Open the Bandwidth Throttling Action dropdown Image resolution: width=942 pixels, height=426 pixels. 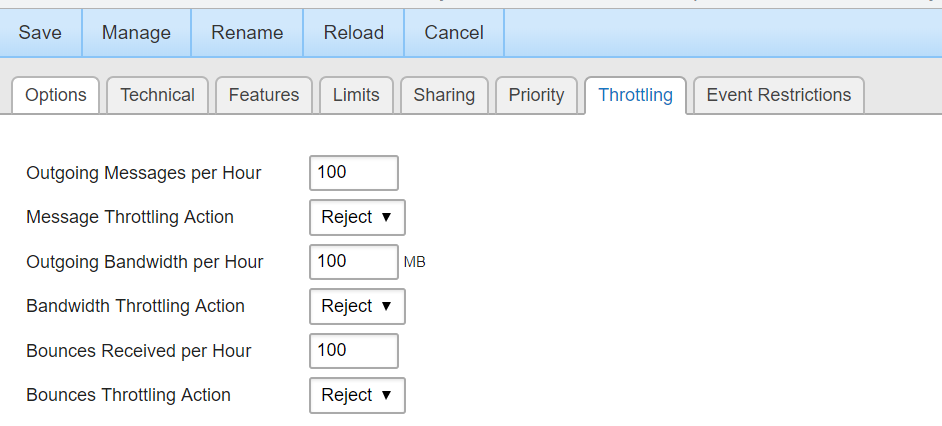[357, 306]
